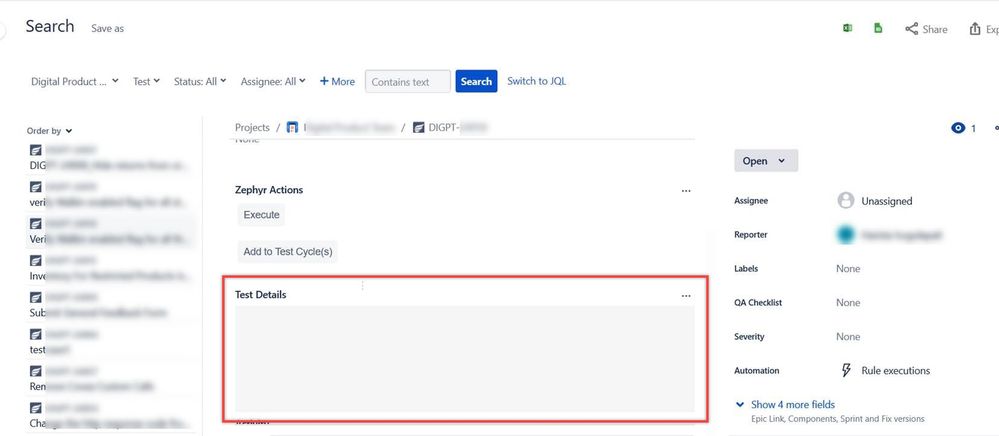Screen dimensions: 999x436
Task: Switch to JQL mode
Action: (x=536, y=81)
